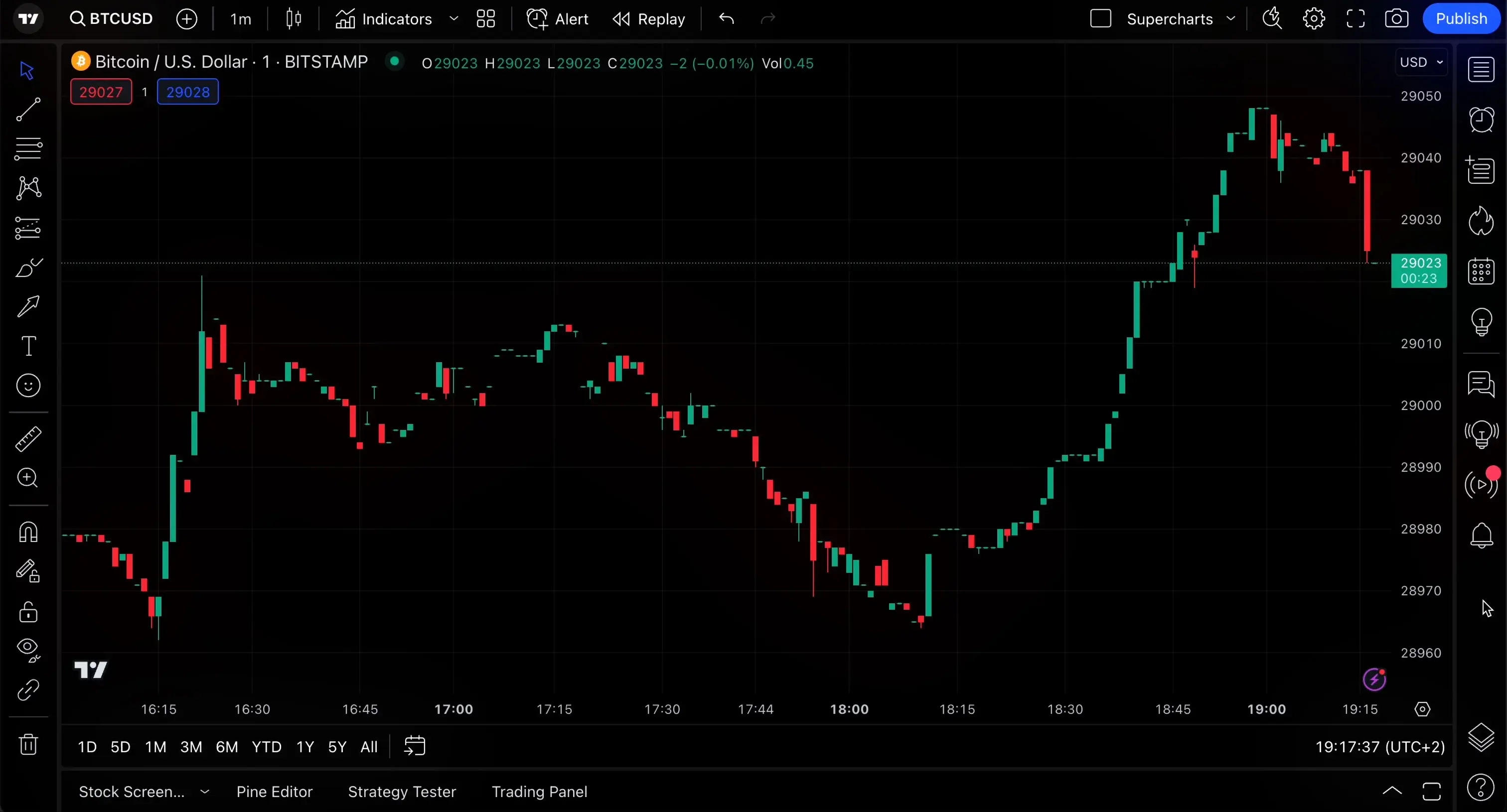Open the magnet mode tool
Viewport: 1507px width, 812px height.
click(x=27, y=532)
